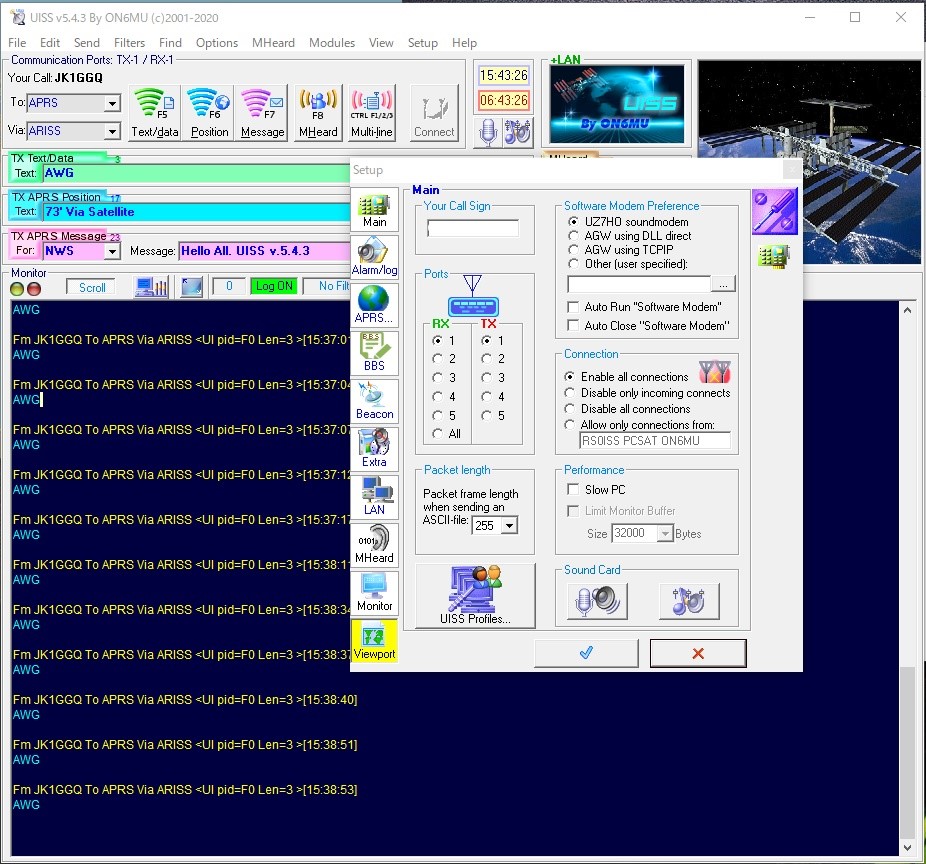Click the F6 Position beacon icon

pos(209,112)
